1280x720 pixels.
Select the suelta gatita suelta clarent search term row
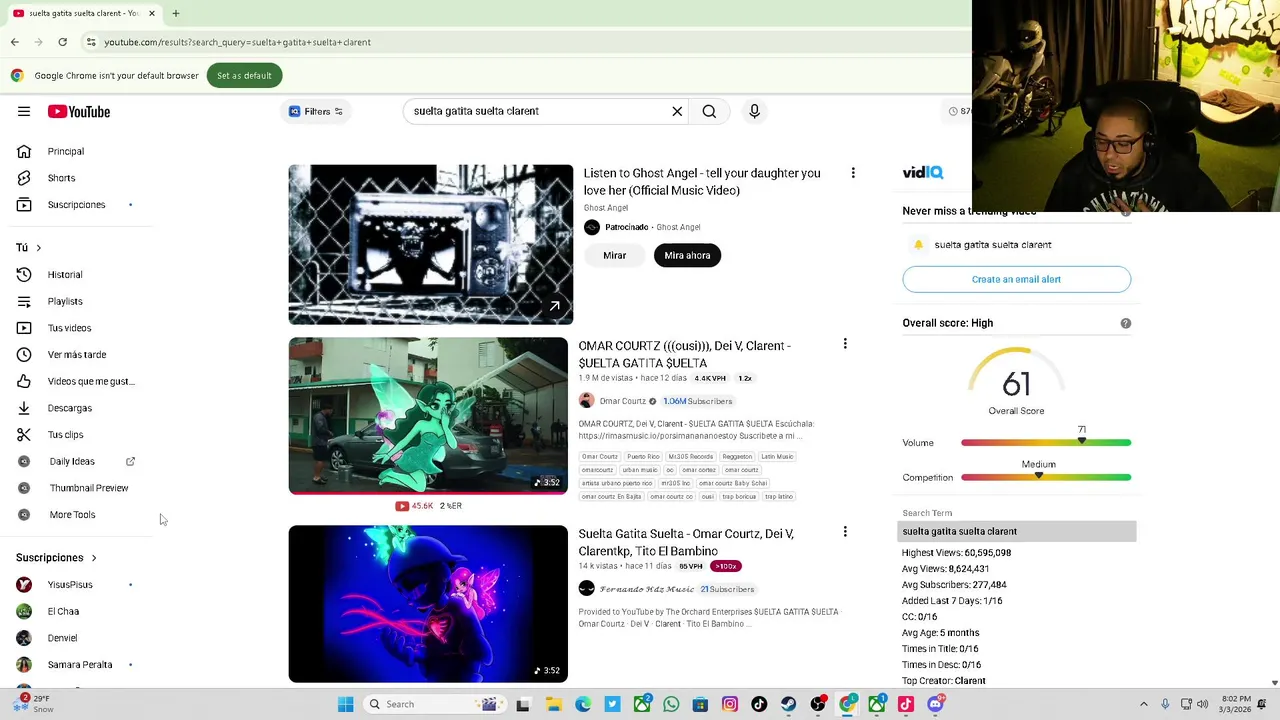[x=1017, y=531]
